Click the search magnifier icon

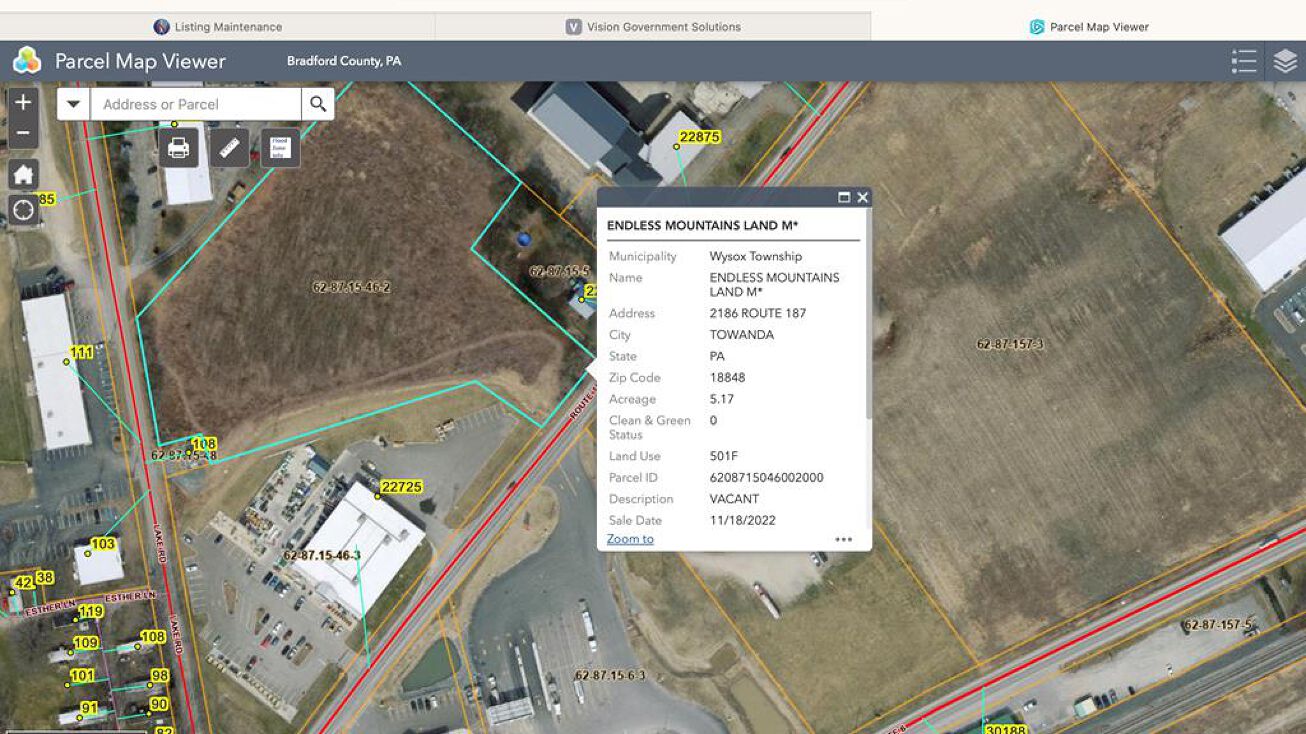pyautogui.click(x=318, y=103)
